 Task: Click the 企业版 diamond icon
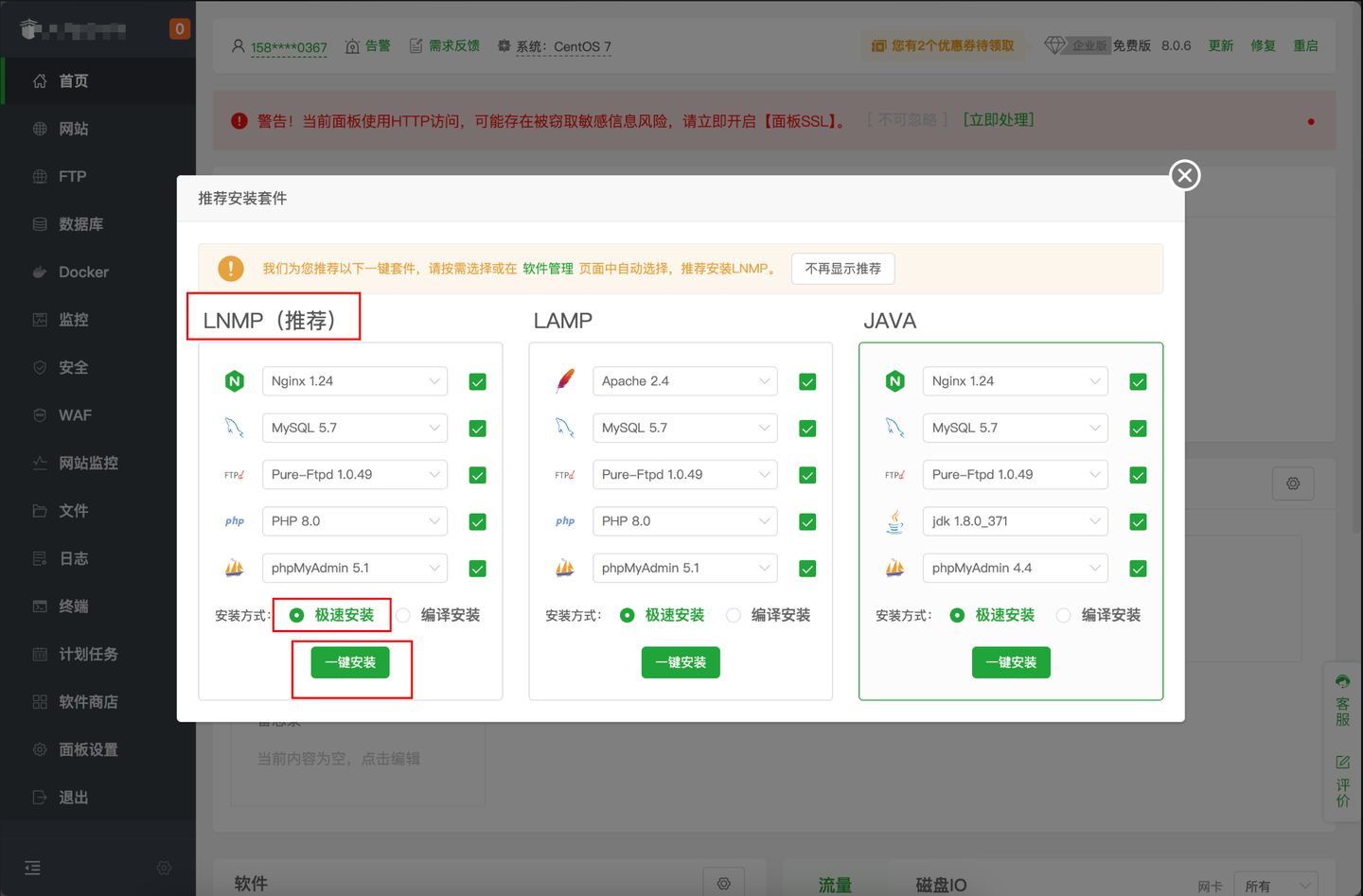(x=1055, y=45)
